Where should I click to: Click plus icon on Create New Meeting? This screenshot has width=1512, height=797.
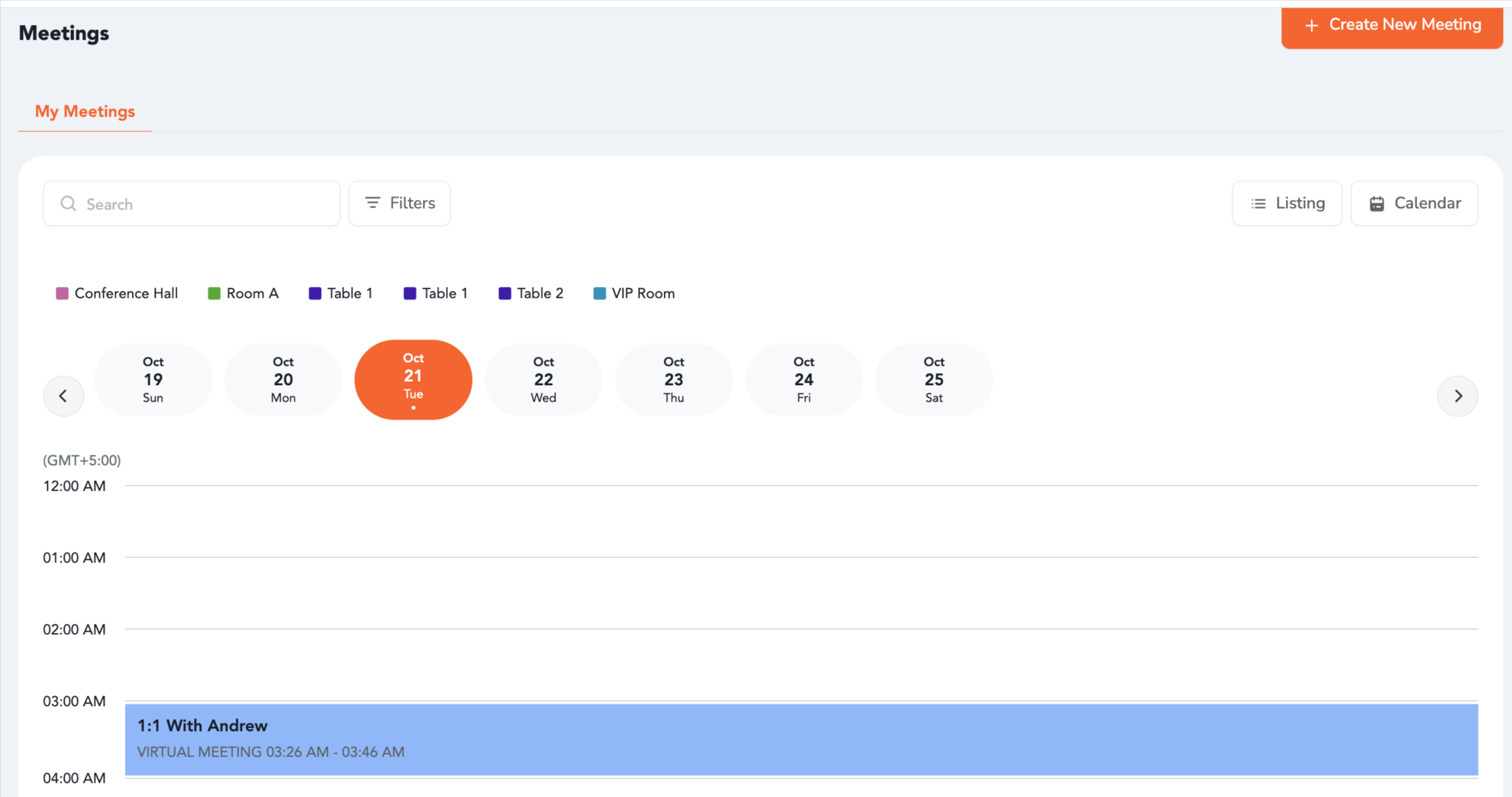(1311, 25)
